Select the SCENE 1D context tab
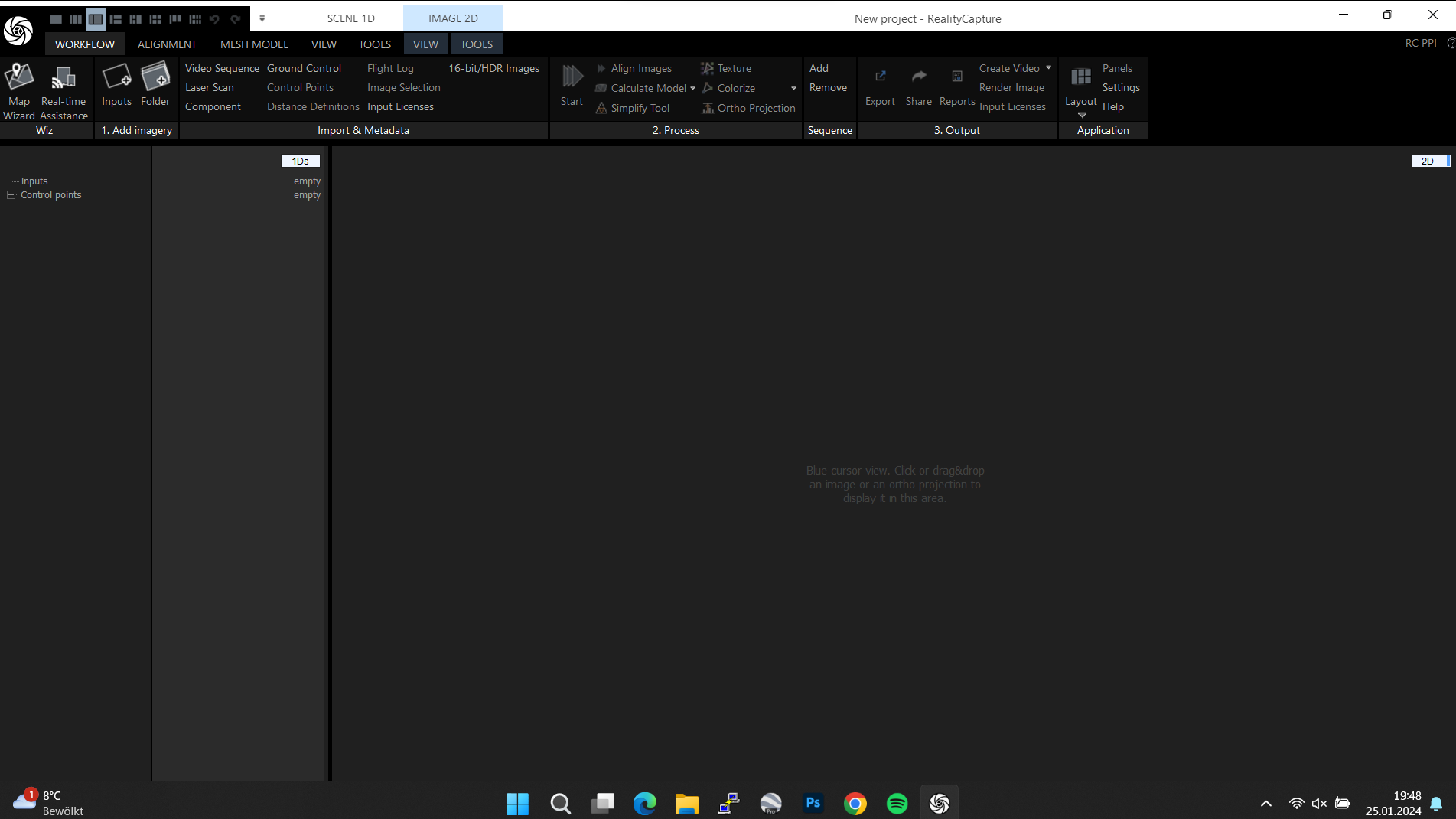 click(x=351, y=18)
